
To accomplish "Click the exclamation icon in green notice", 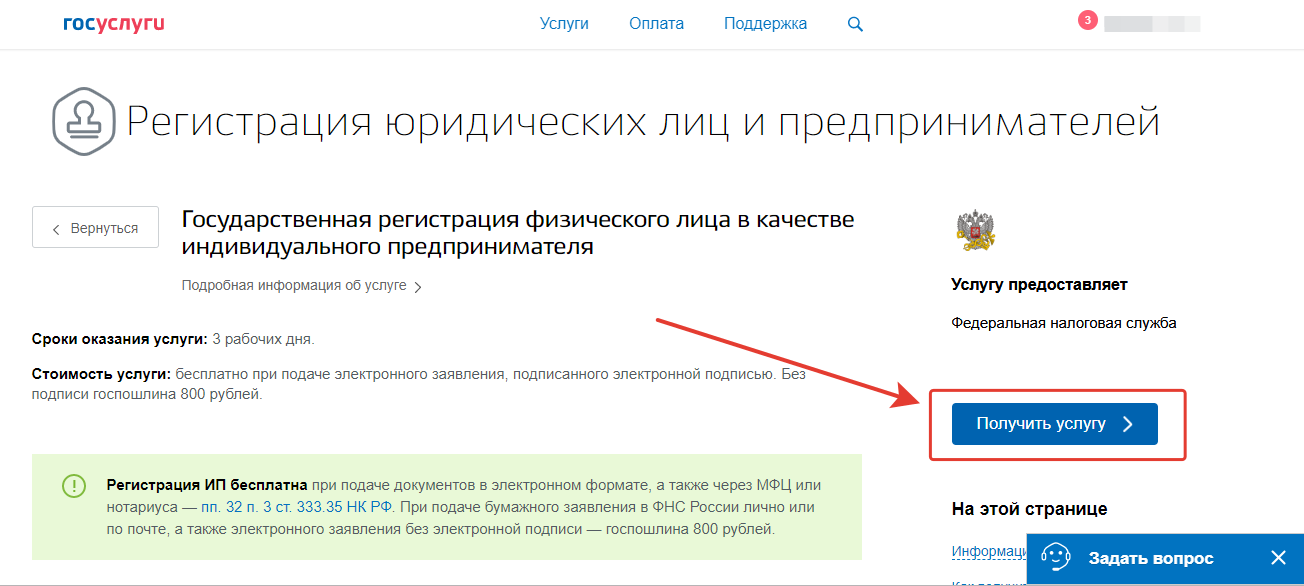I will coord(74,486).
